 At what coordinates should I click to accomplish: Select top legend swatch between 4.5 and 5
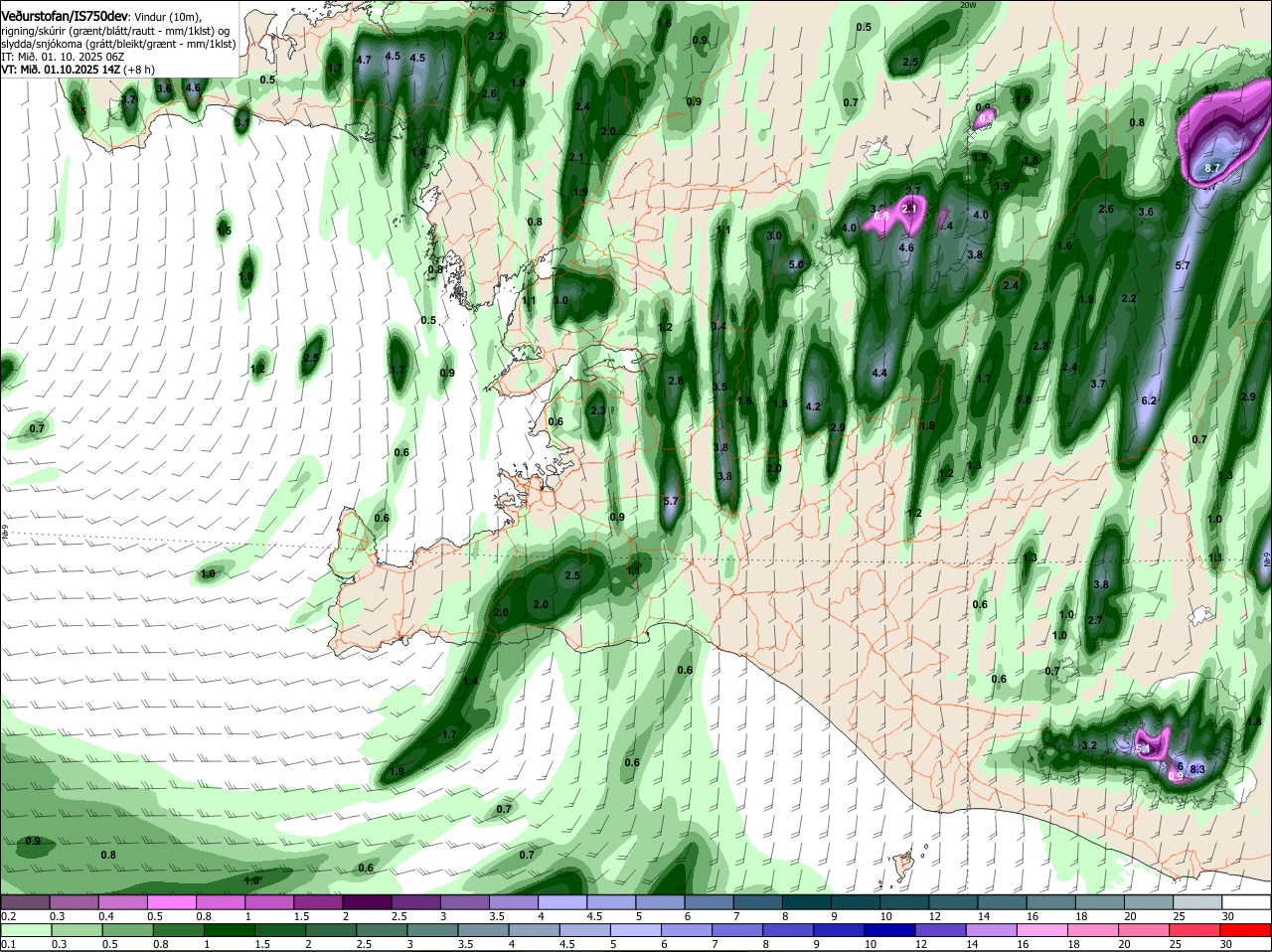pyautogui.click(x=612, y=902)
